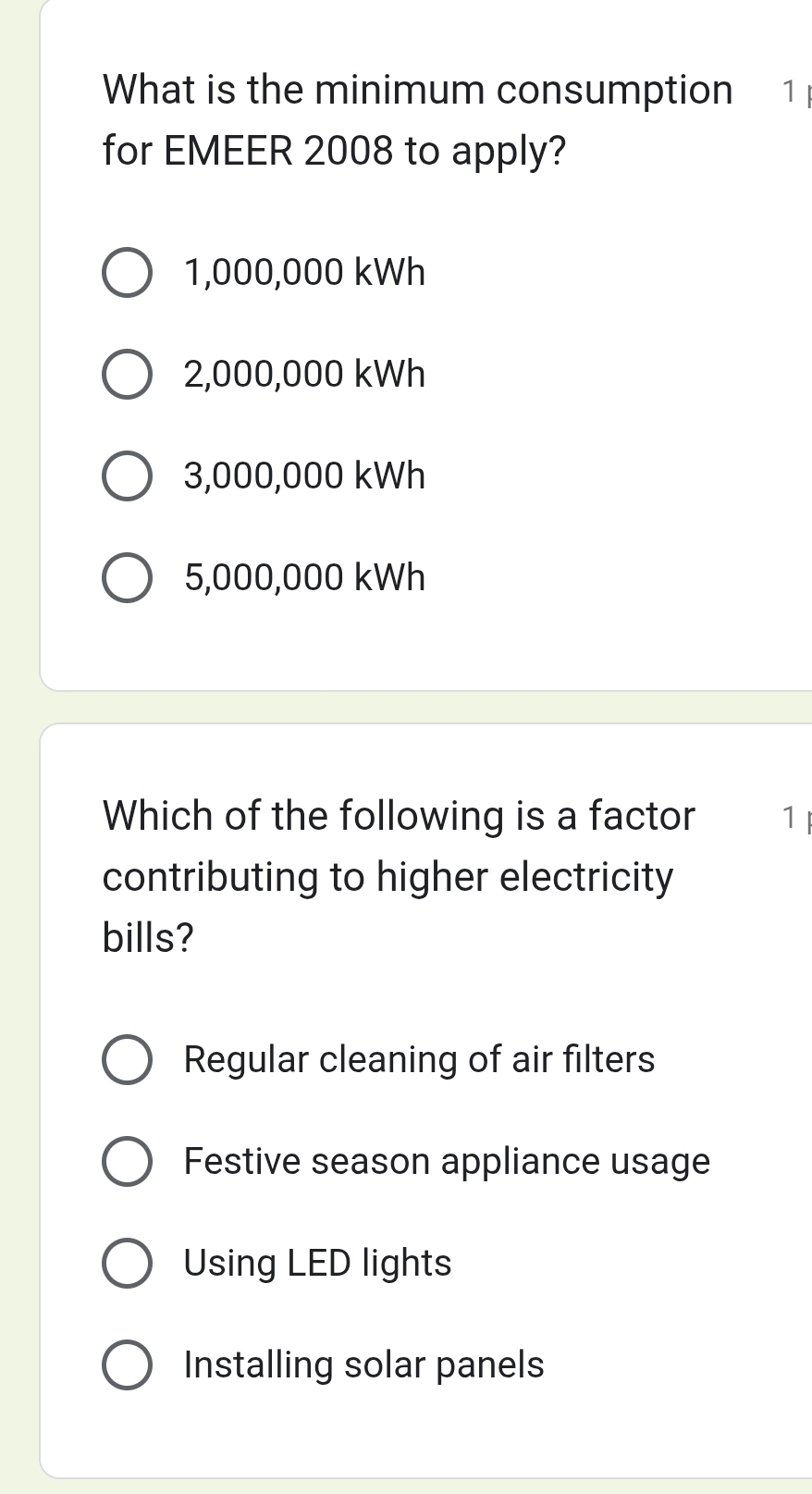Screen dimensions: 812x1494
Task: Select the 1,000,000 kWh radio button
Action: pyautogui.click(x=127, y=274)
